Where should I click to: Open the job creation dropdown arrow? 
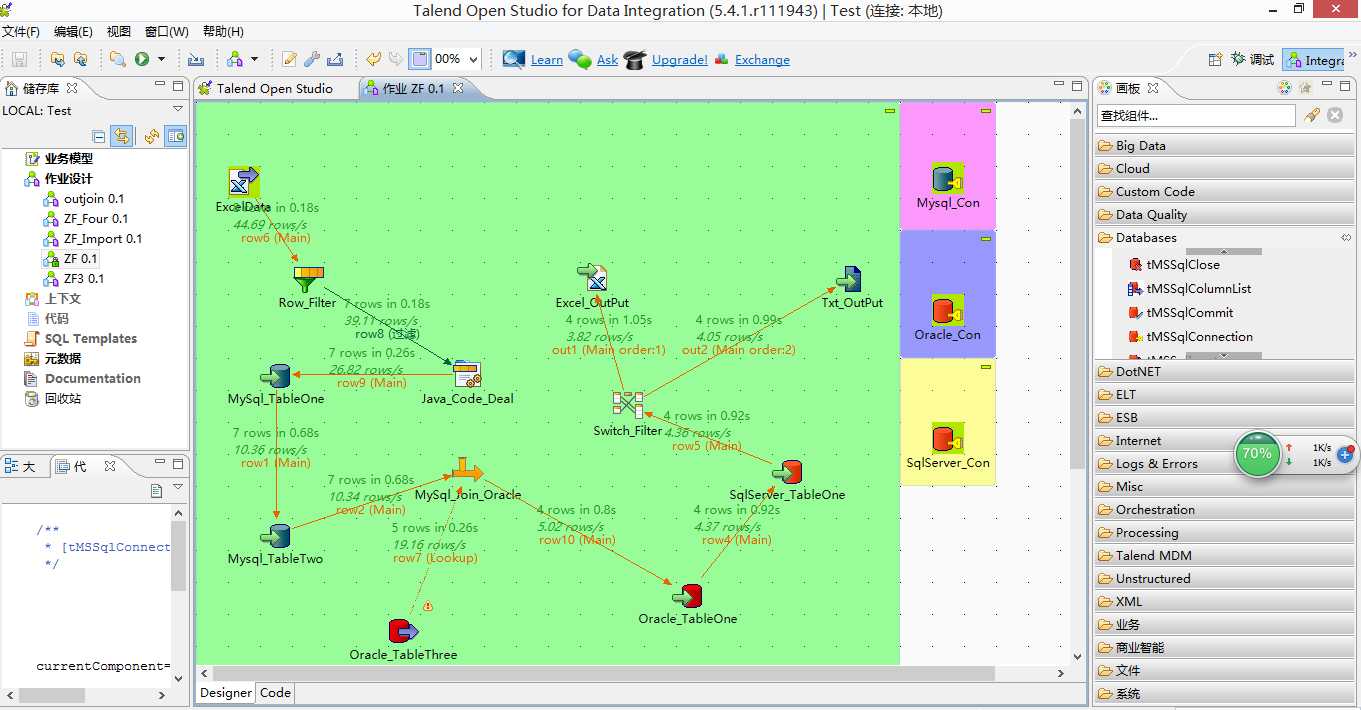tap(254, 59)
